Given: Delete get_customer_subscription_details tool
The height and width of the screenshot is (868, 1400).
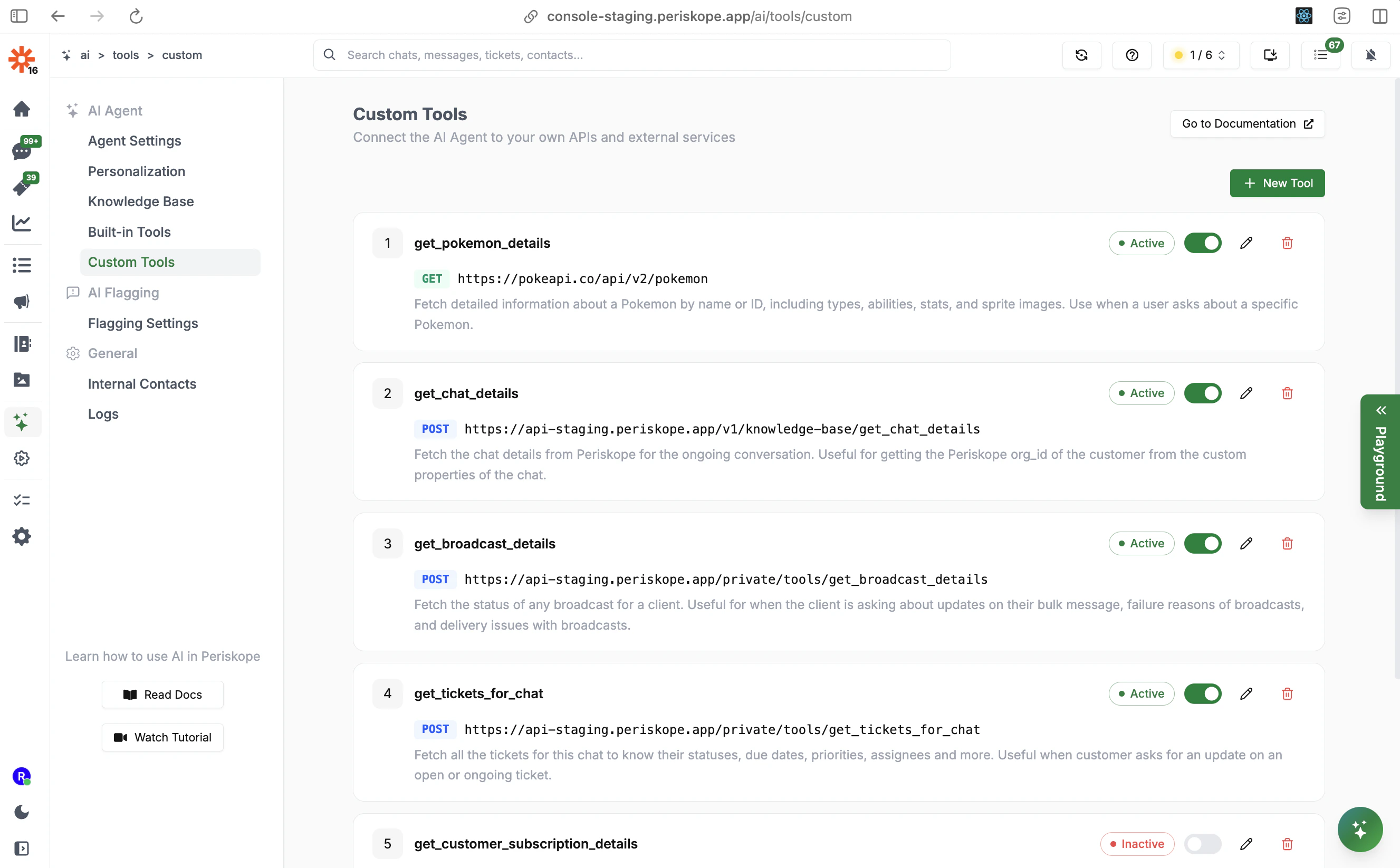Looking at the screenshot, I should tap(1288, 844).
